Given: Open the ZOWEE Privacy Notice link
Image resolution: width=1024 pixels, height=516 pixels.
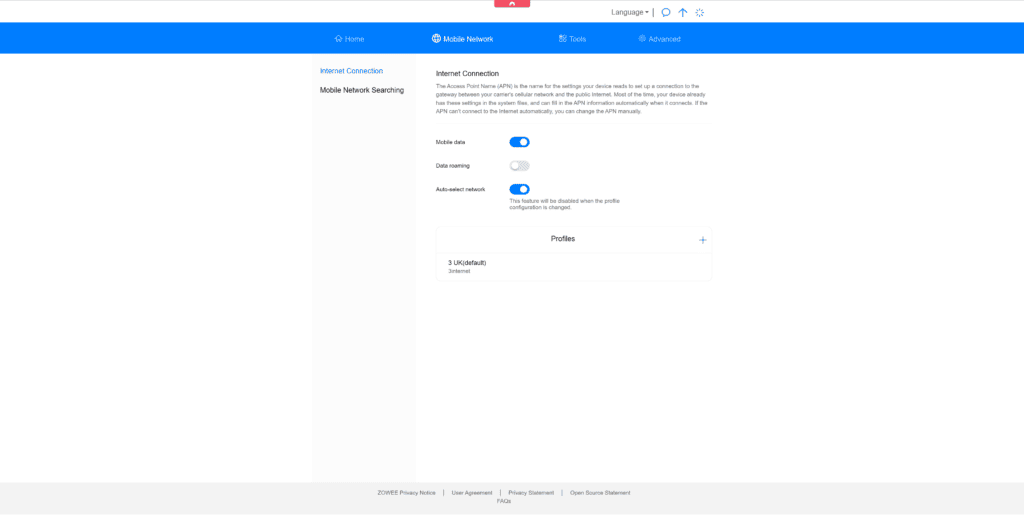Looking at the screenshot, I should [x=406, y=493].
